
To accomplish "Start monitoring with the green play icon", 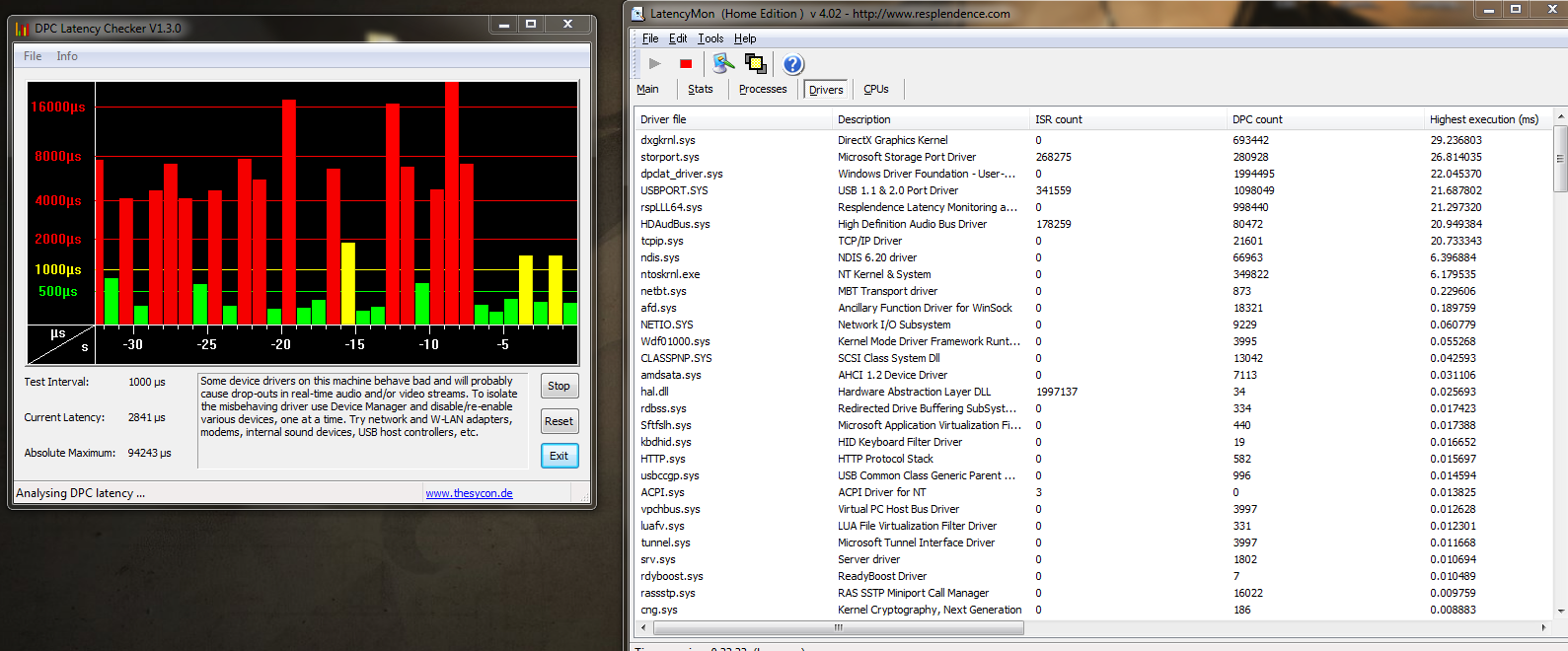I will point(655,63).
